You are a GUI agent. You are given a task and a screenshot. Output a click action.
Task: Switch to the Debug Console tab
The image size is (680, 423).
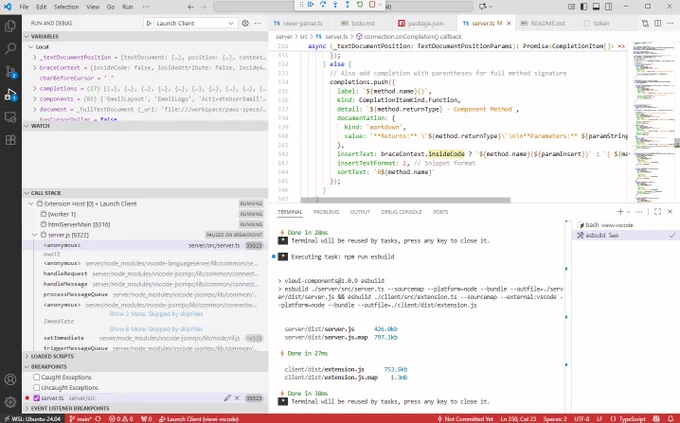(401, 212)
